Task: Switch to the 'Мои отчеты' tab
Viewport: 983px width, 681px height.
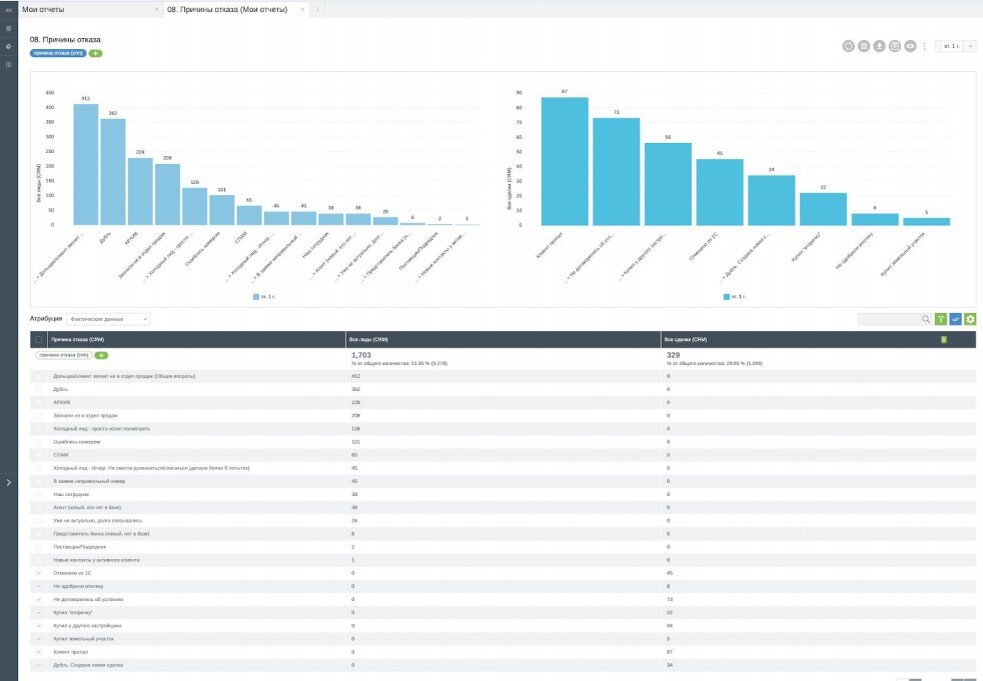Action: coord(43,9)
